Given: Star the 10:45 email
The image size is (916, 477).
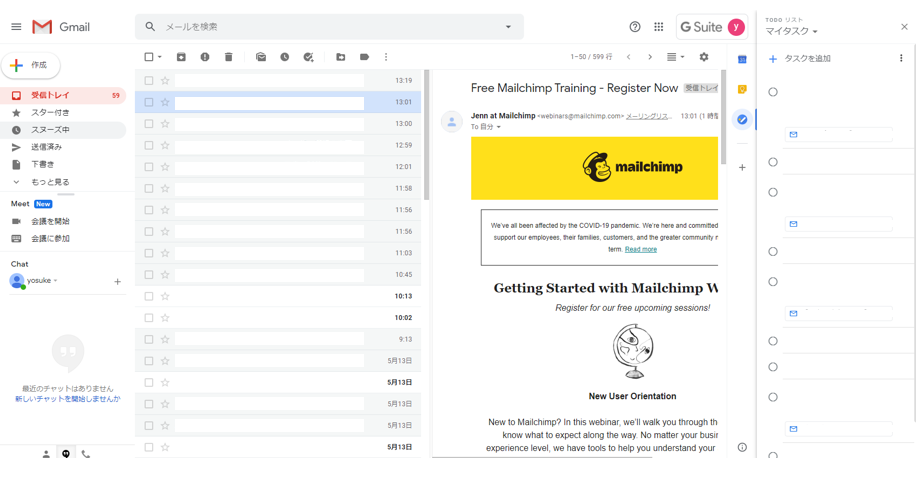Looking at the screenshot, I should [165, 274].
